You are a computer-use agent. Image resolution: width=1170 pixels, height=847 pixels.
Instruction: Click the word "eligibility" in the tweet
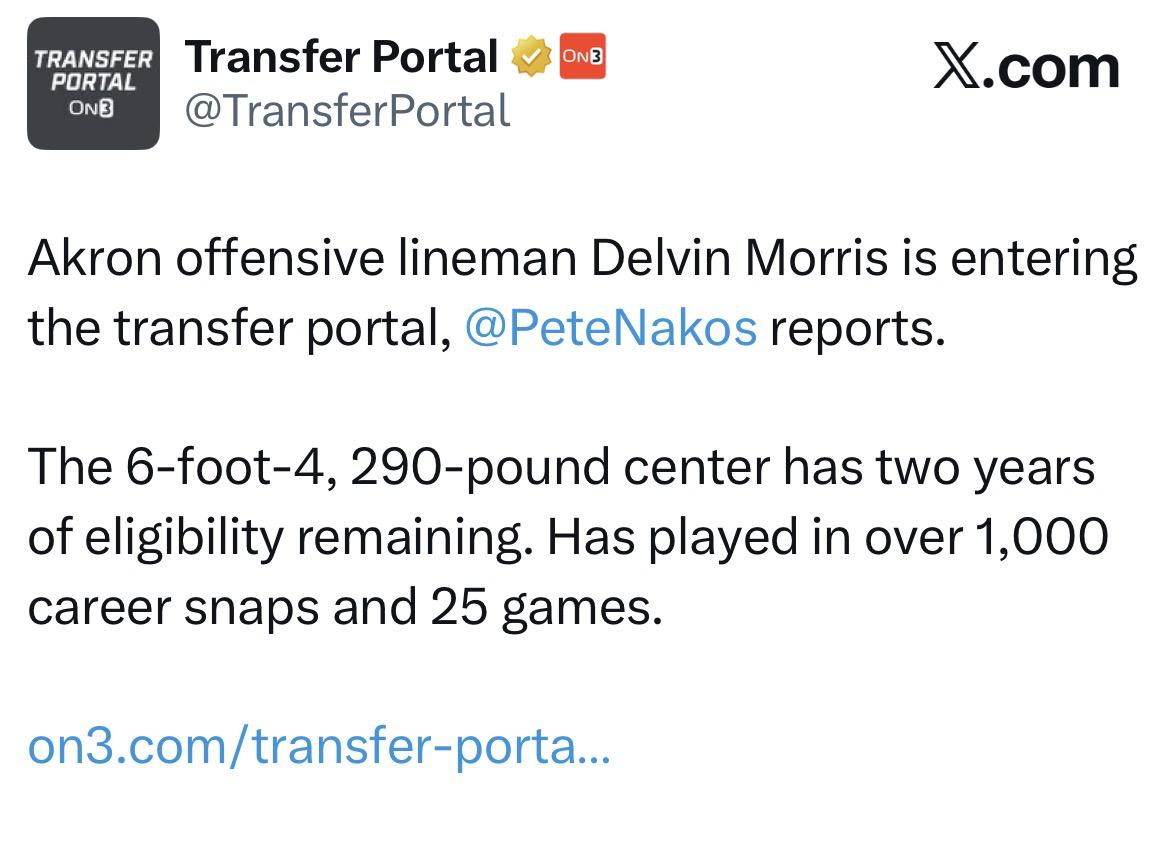184,537
